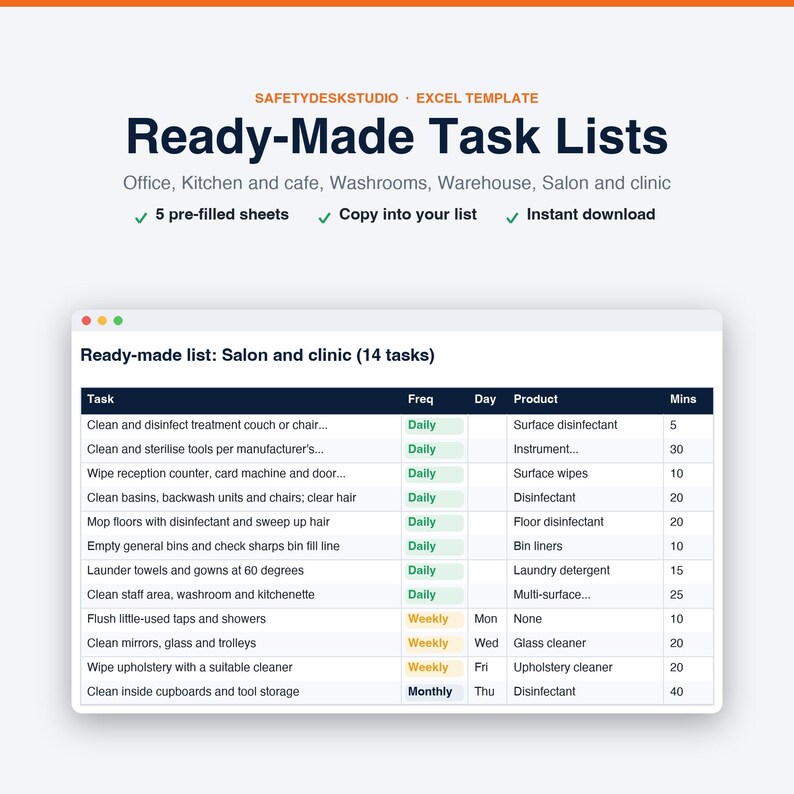Click the Day column header
Screen dimensions: 794x794
[485, 399]
